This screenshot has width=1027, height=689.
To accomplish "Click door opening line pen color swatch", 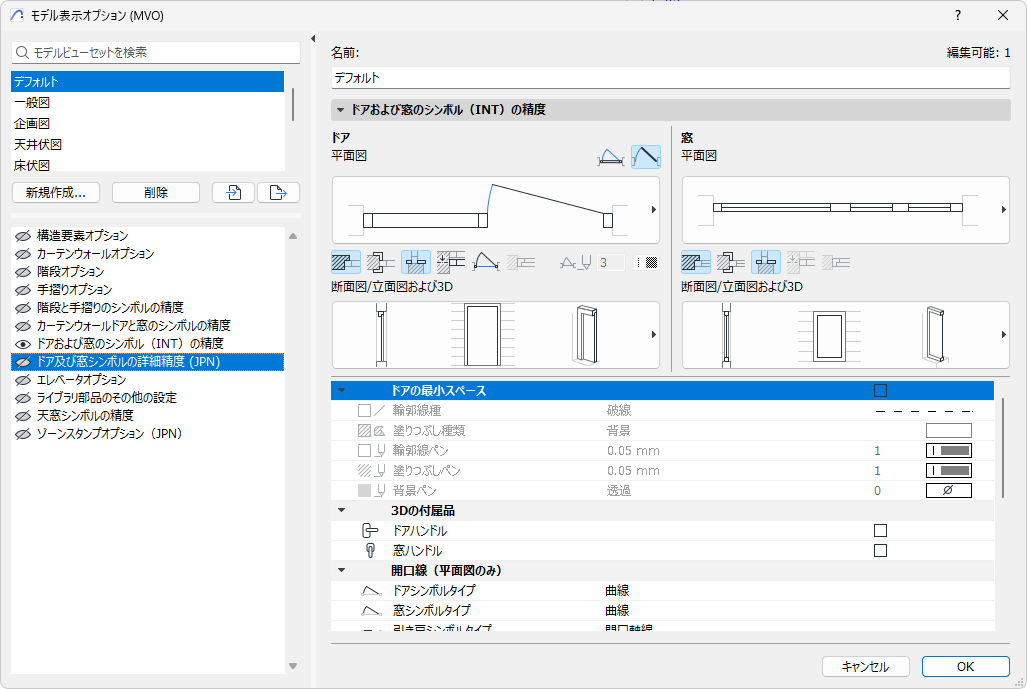I will click(x=646, y=263).
